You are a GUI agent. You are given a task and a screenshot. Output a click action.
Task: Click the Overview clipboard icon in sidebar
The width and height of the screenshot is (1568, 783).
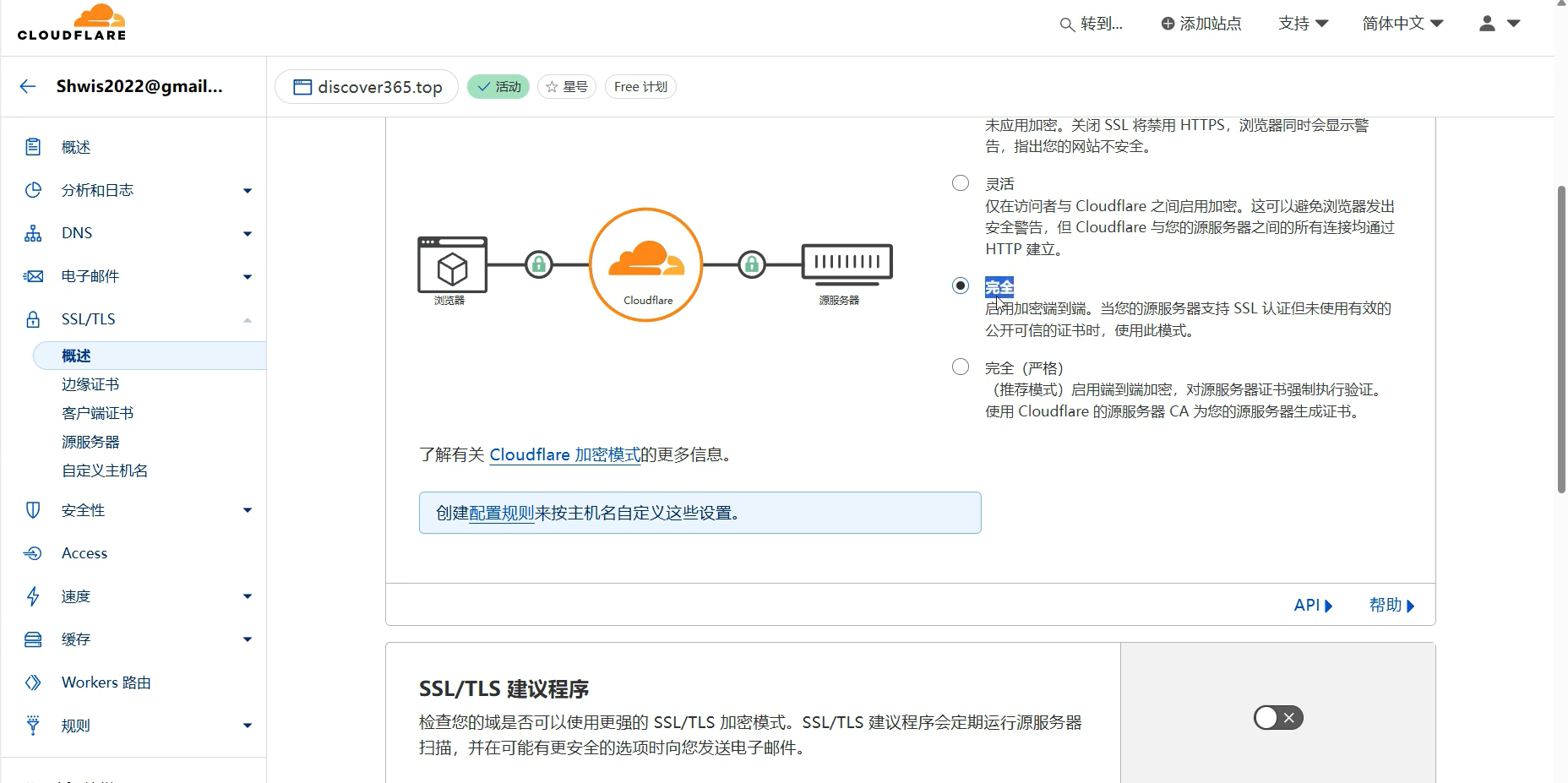click(33, 147)
